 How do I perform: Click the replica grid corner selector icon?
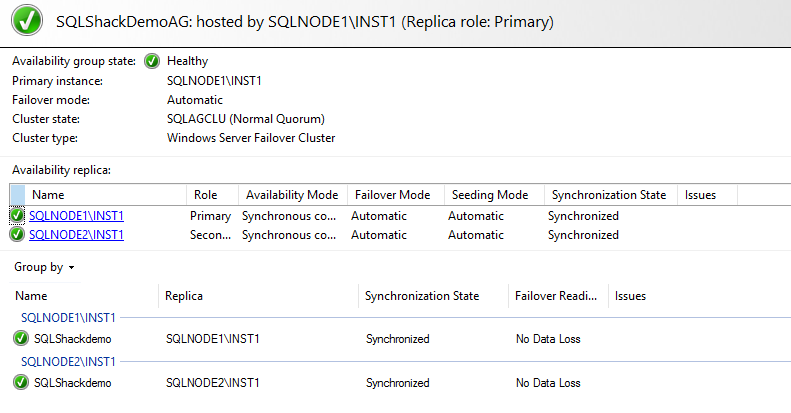(18, 195)
